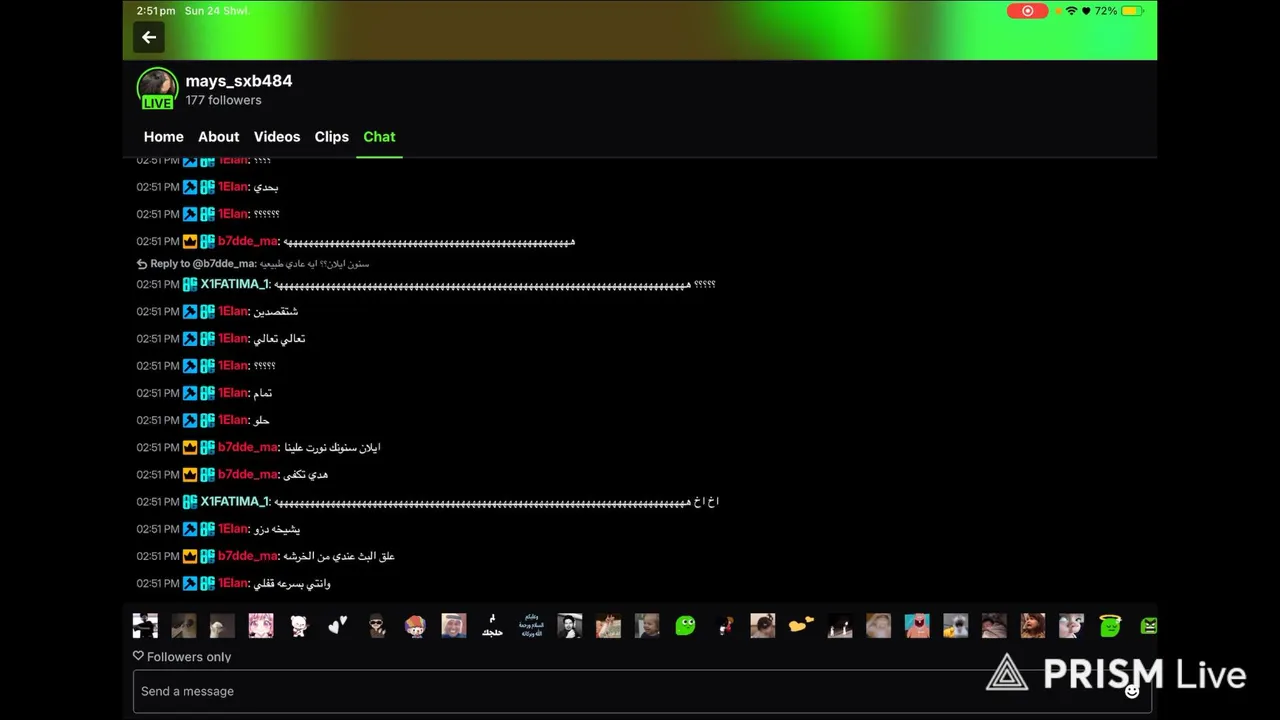The height and width of the screenshot is (720, 1280).
Task: Insert the little girl looking up emote
Action: click(1033, 626)
